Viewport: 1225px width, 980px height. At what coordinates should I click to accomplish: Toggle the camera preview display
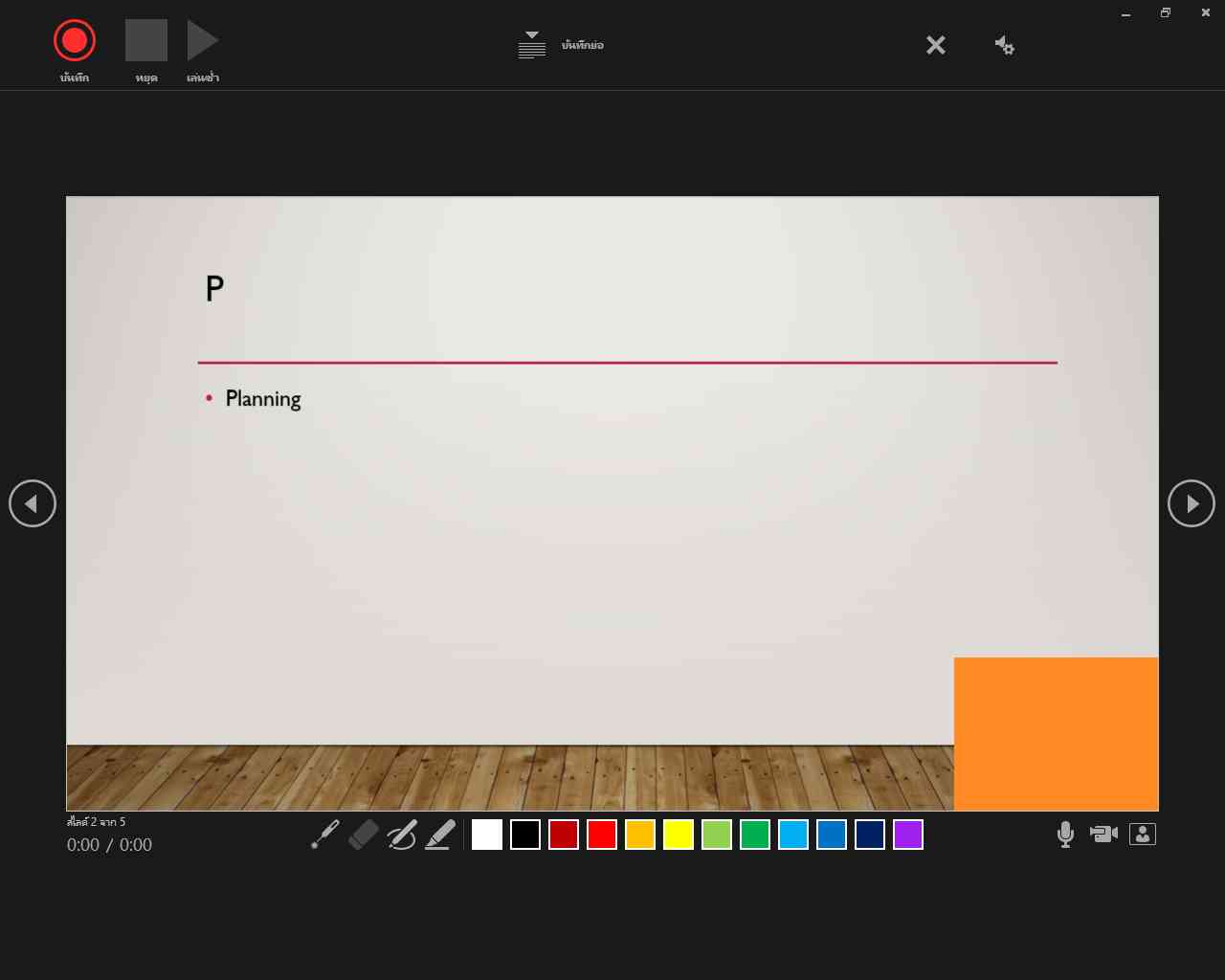[1143, 835]
